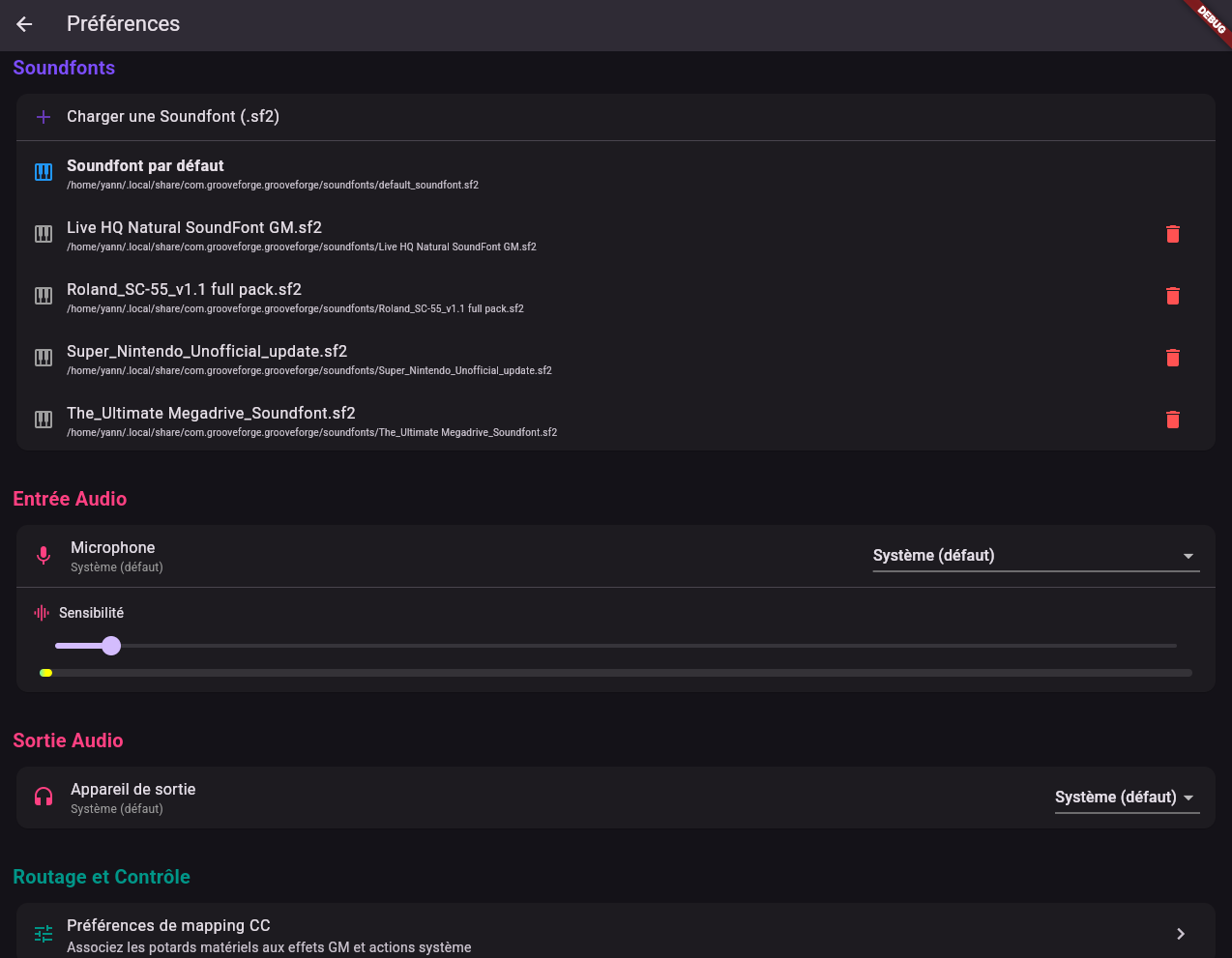Click the piano icon next to Roland_SC-55_v1.1
The height and width of the screenshot is (958, 1232).
[43, 296]
